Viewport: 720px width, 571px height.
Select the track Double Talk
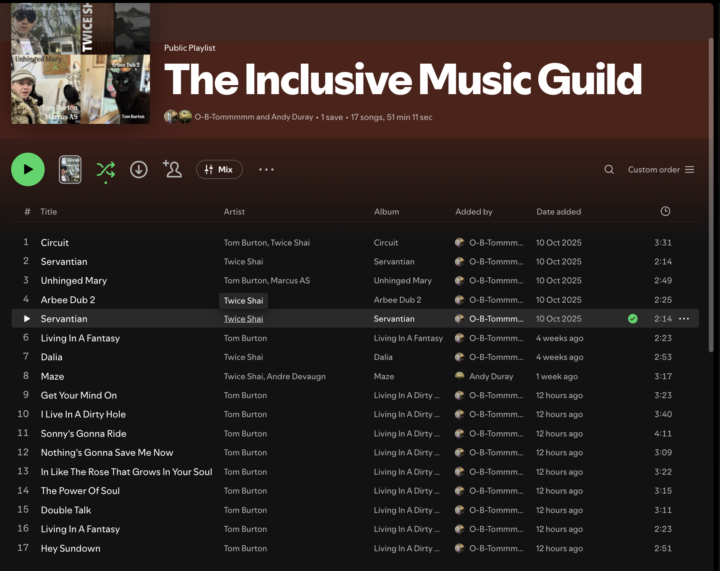click(66, 510)
